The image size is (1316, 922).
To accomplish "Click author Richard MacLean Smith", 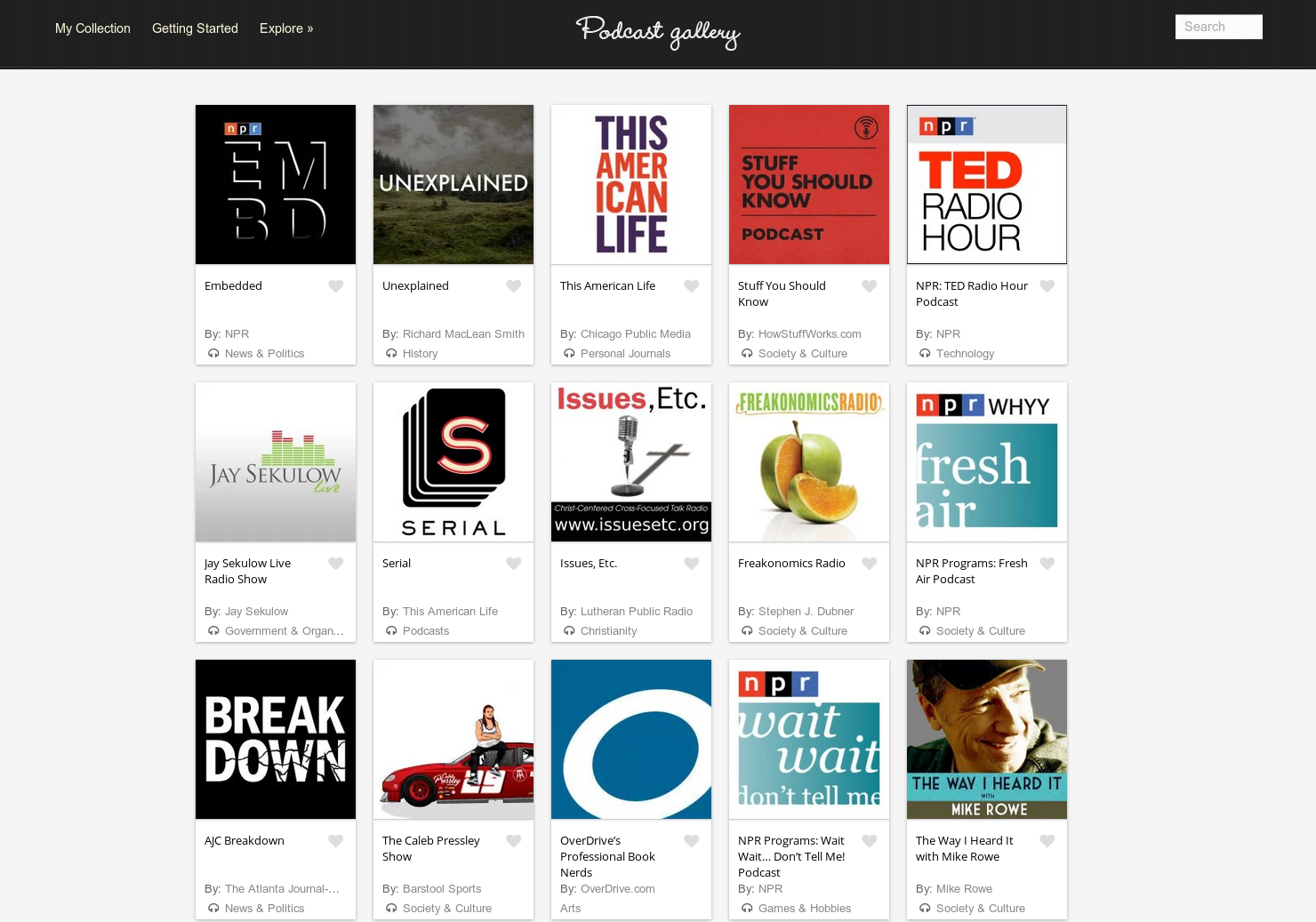I will click(463, 334).
